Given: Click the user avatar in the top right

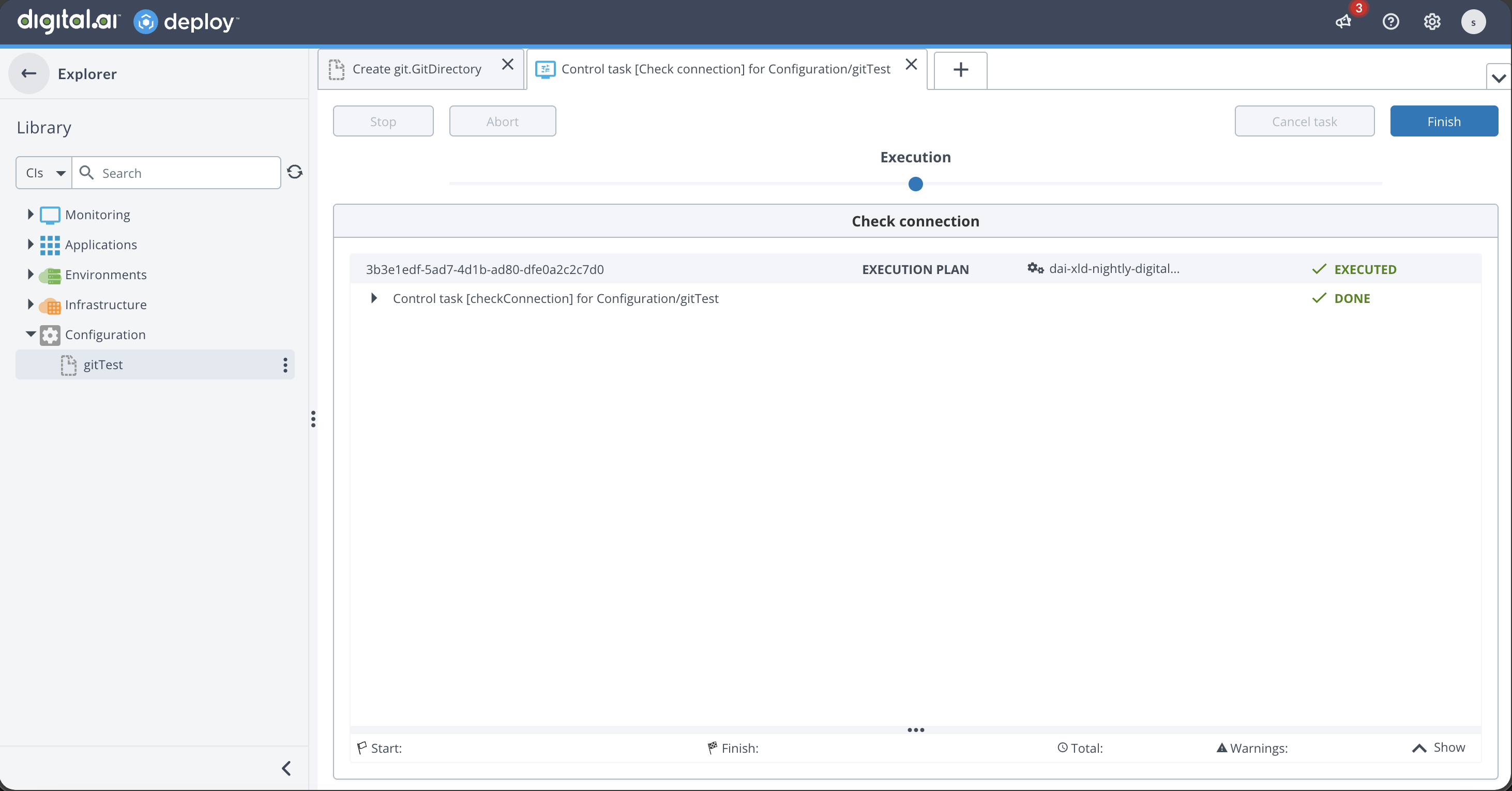Looking at the screenshot, I should [1473, 22].
